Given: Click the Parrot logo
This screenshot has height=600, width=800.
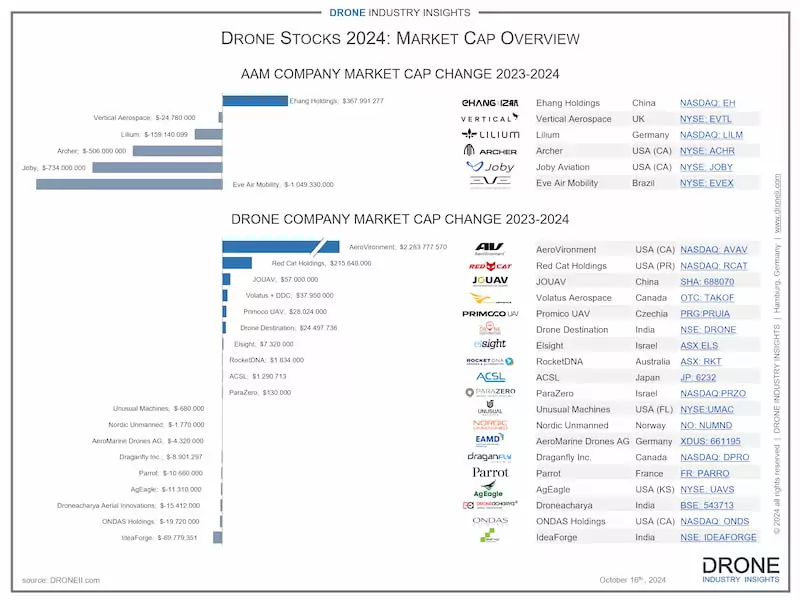Looking at the screenshot, I should pyautogui.click(x=490, y=472).
